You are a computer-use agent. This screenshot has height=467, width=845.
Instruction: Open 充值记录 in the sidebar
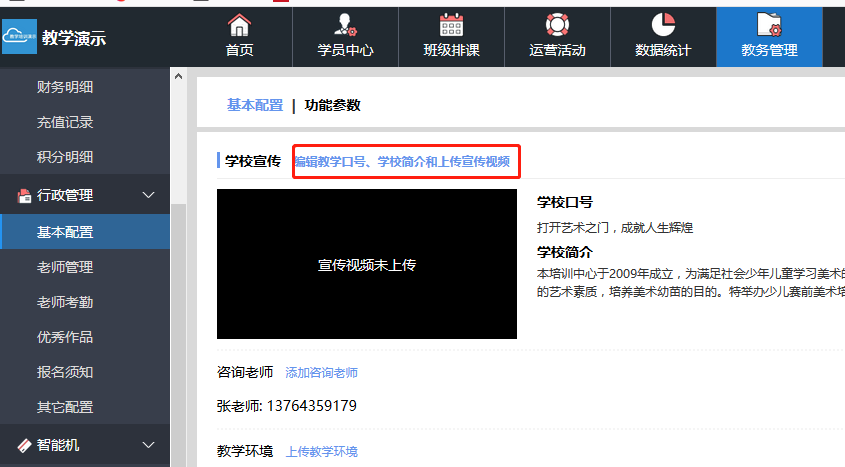coord(65,122)
